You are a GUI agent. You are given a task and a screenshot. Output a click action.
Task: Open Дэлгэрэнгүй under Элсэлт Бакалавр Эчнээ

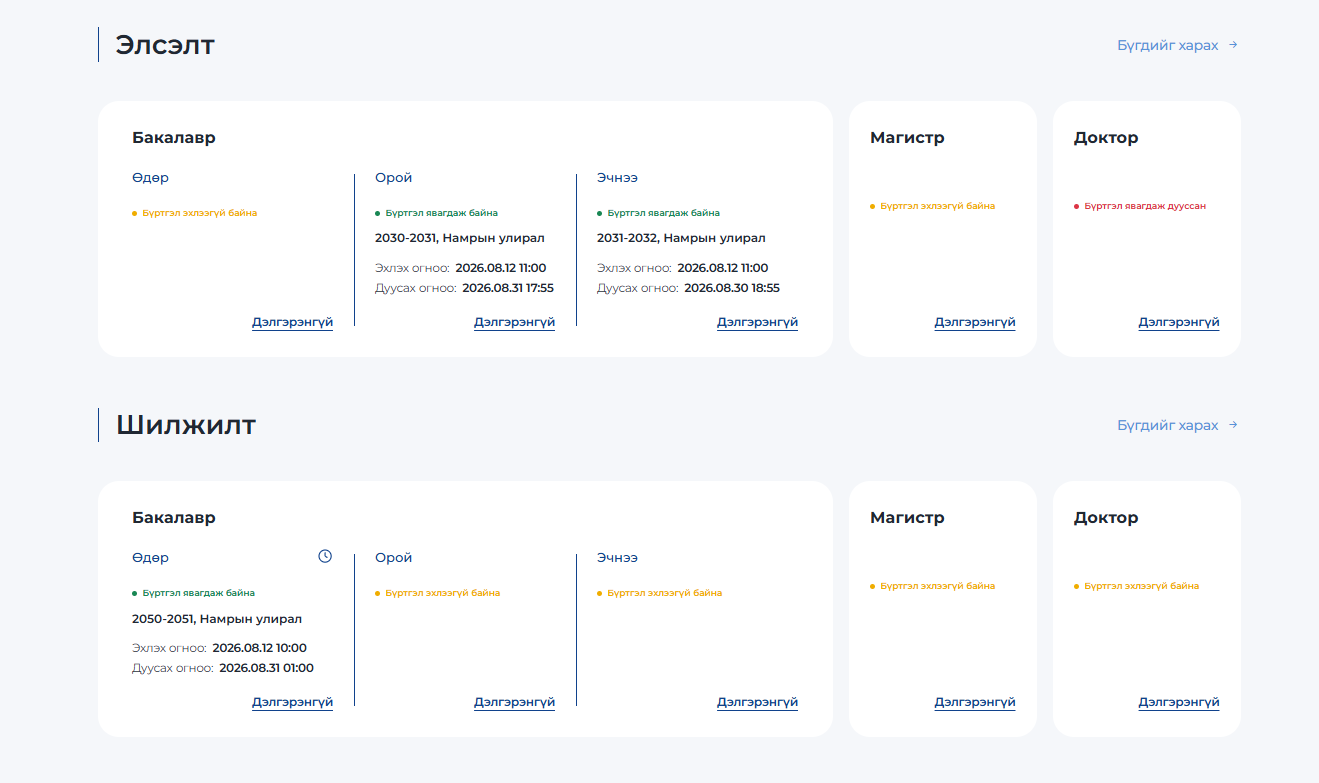(757, 322)
